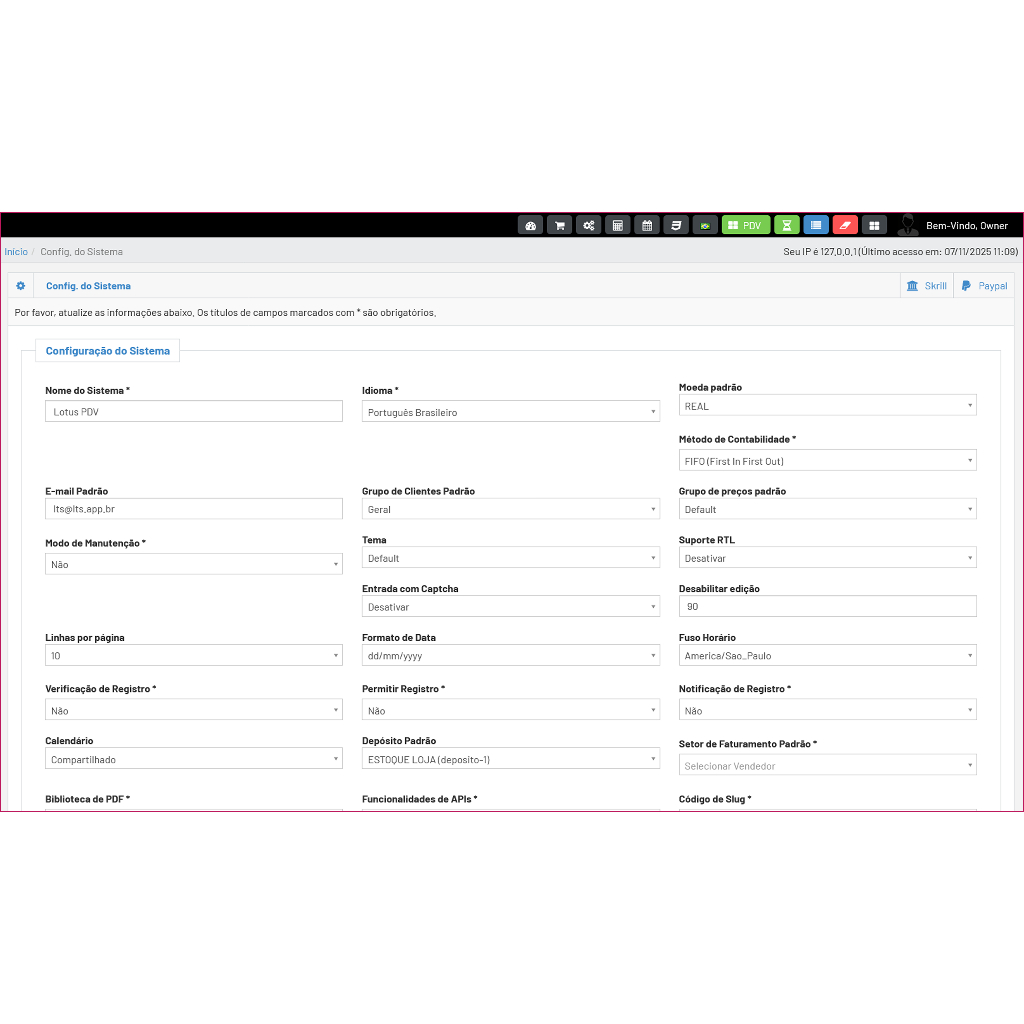
Task: Open the Paypal settings tab
Action: pyautogui.click(x=984, y=286)
